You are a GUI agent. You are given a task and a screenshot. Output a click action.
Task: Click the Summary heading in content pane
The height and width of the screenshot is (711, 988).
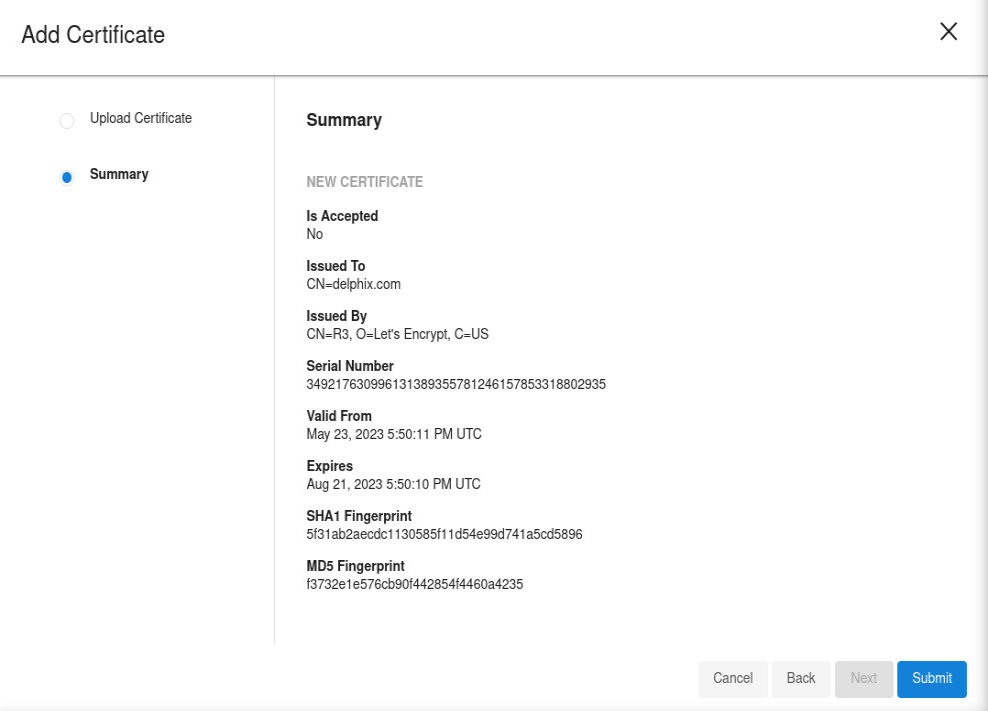344,120
